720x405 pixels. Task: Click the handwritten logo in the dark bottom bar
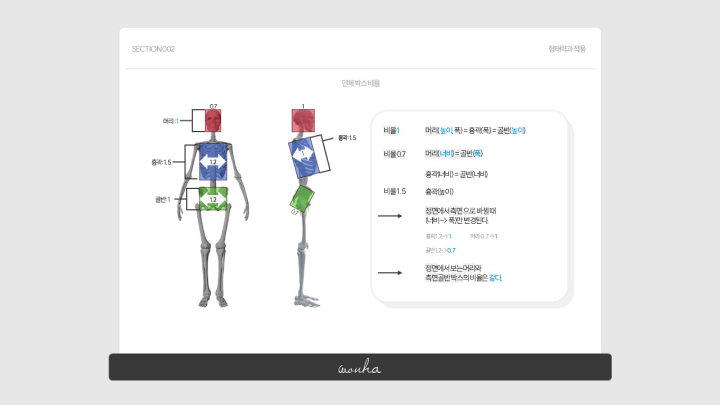[360, 367]
